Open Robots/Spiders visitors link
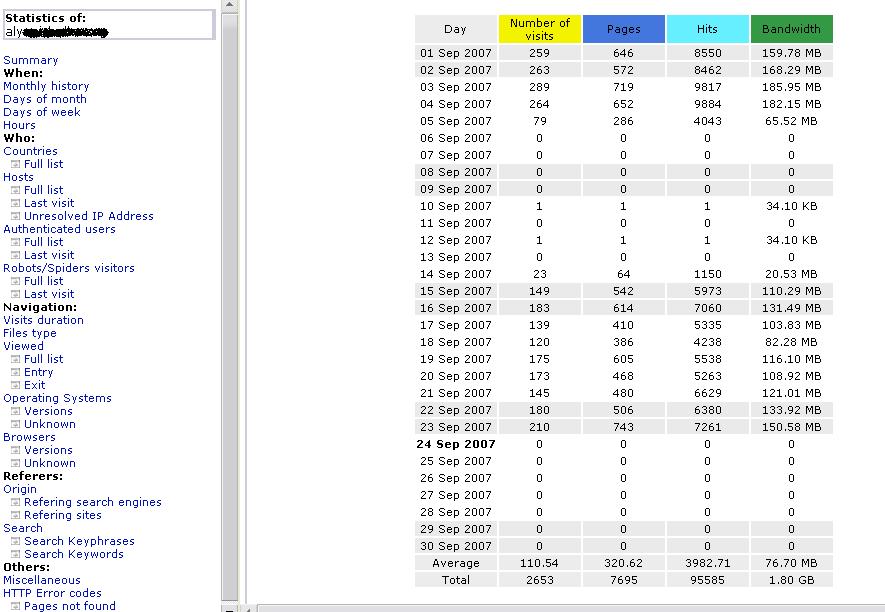This screenshot has width=885, height=612. coord(69,268)
